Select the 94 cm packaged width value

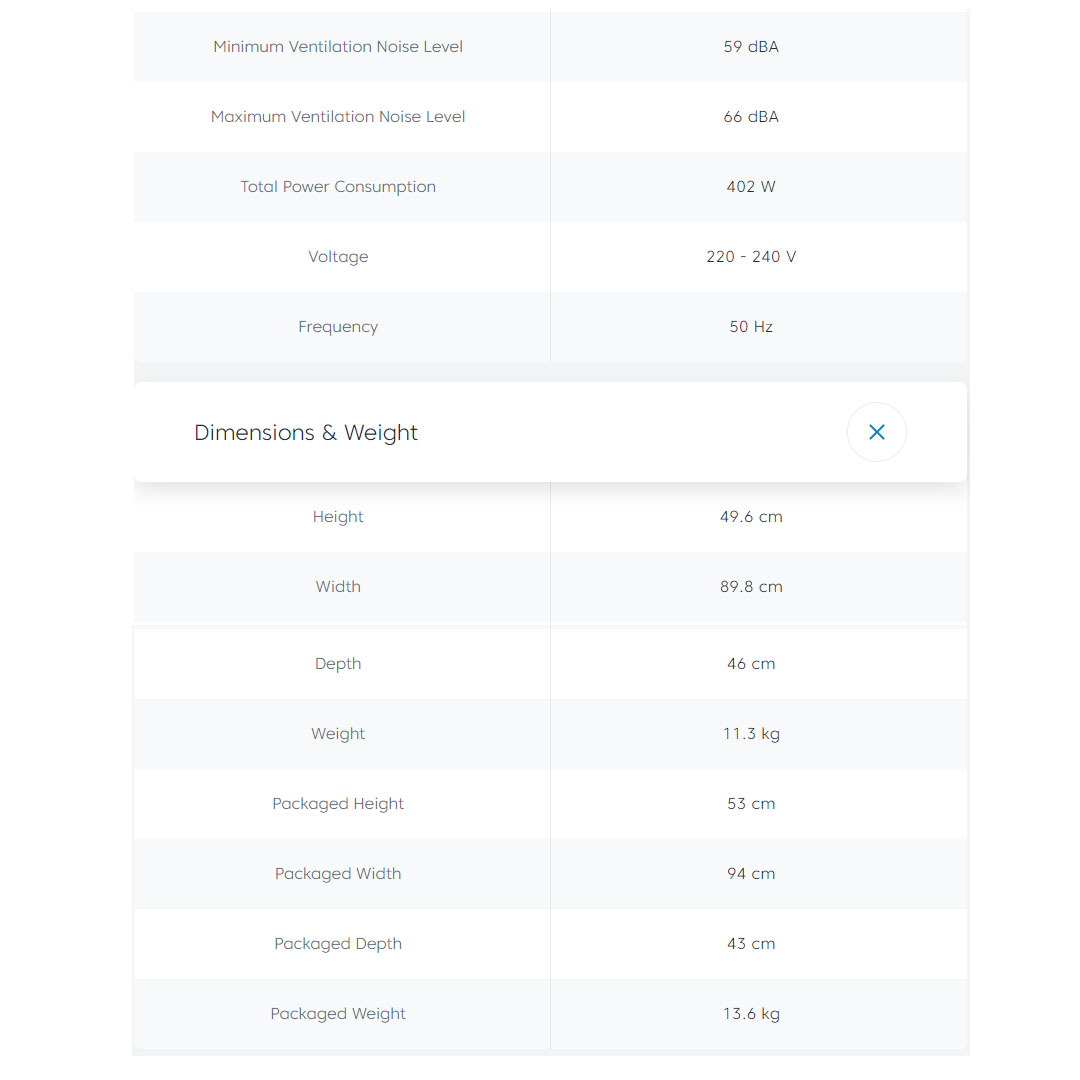click(x=751, y=874)
